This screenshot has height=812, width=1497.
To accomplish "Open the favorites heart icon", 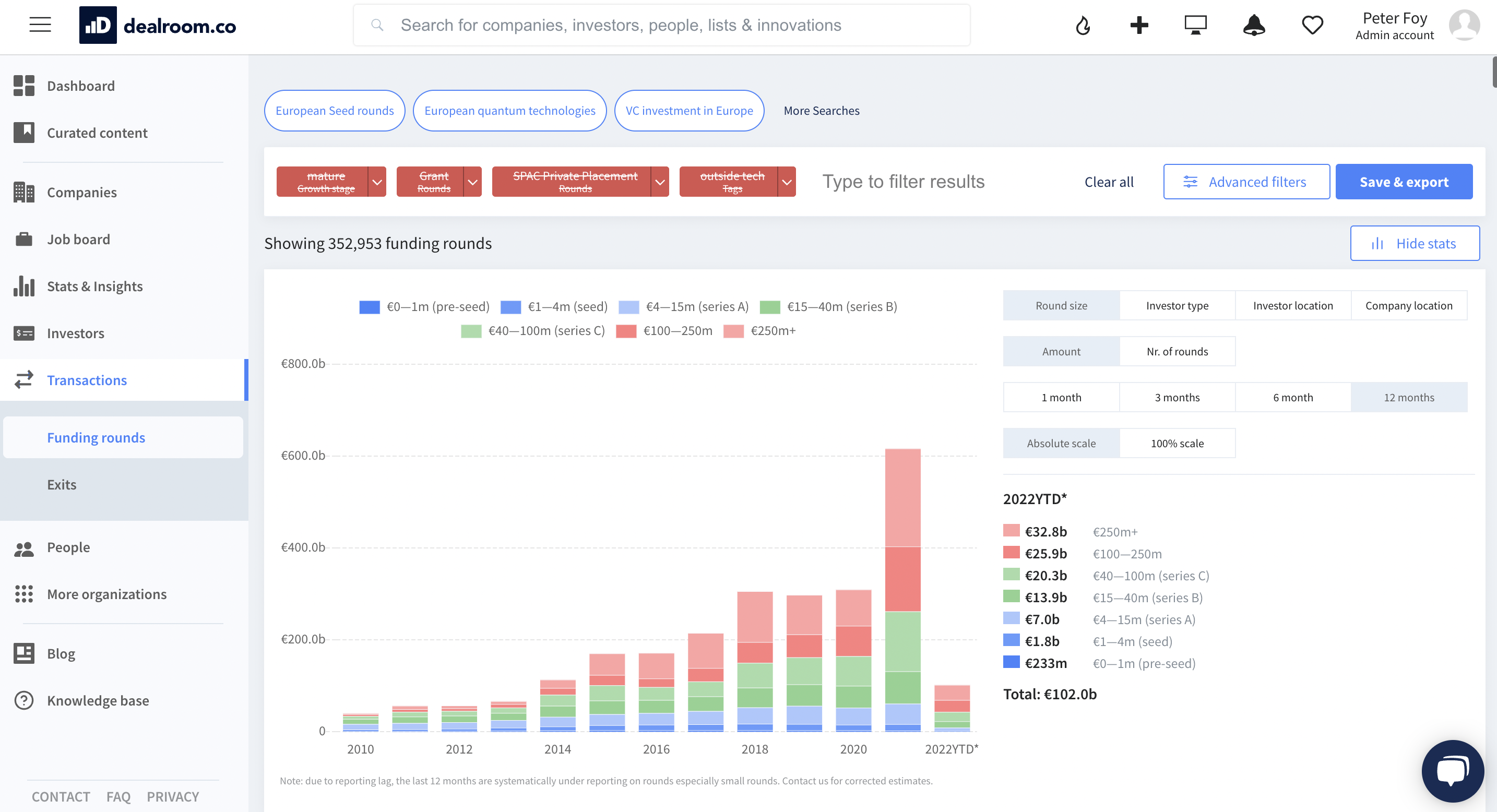I will (x=1312, y=25).
